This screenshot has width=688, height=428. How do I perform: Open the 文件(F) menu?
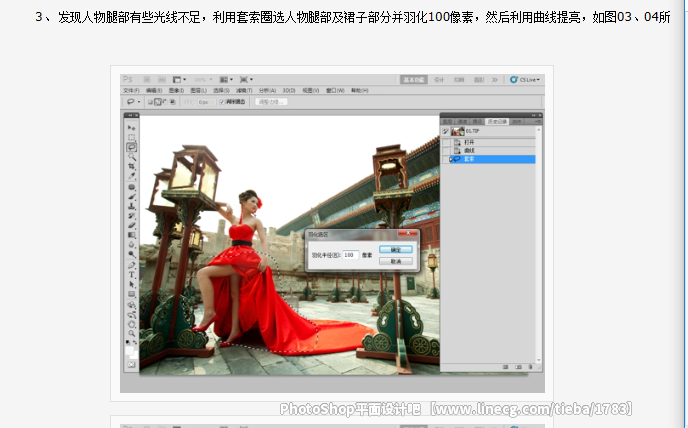click(x=131, y=91)
